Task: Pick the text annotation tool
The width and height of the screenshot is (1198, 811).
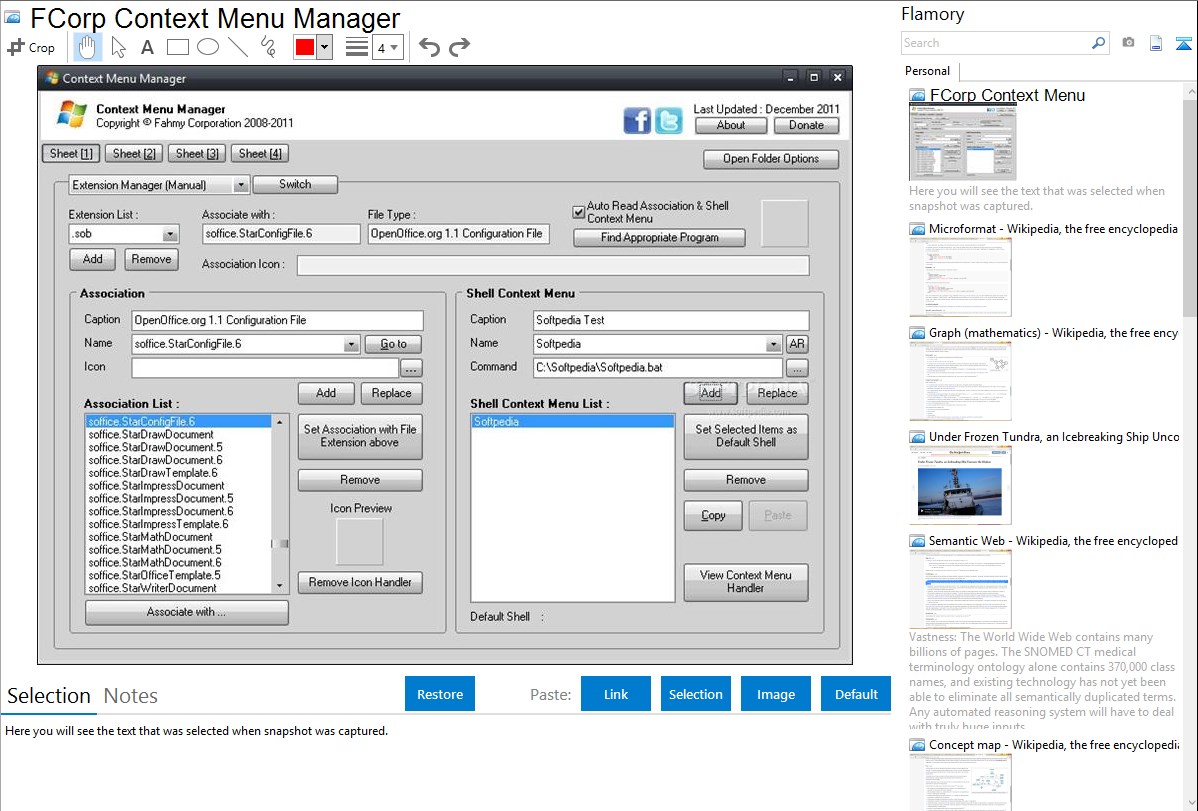Action: pos(147,47)
